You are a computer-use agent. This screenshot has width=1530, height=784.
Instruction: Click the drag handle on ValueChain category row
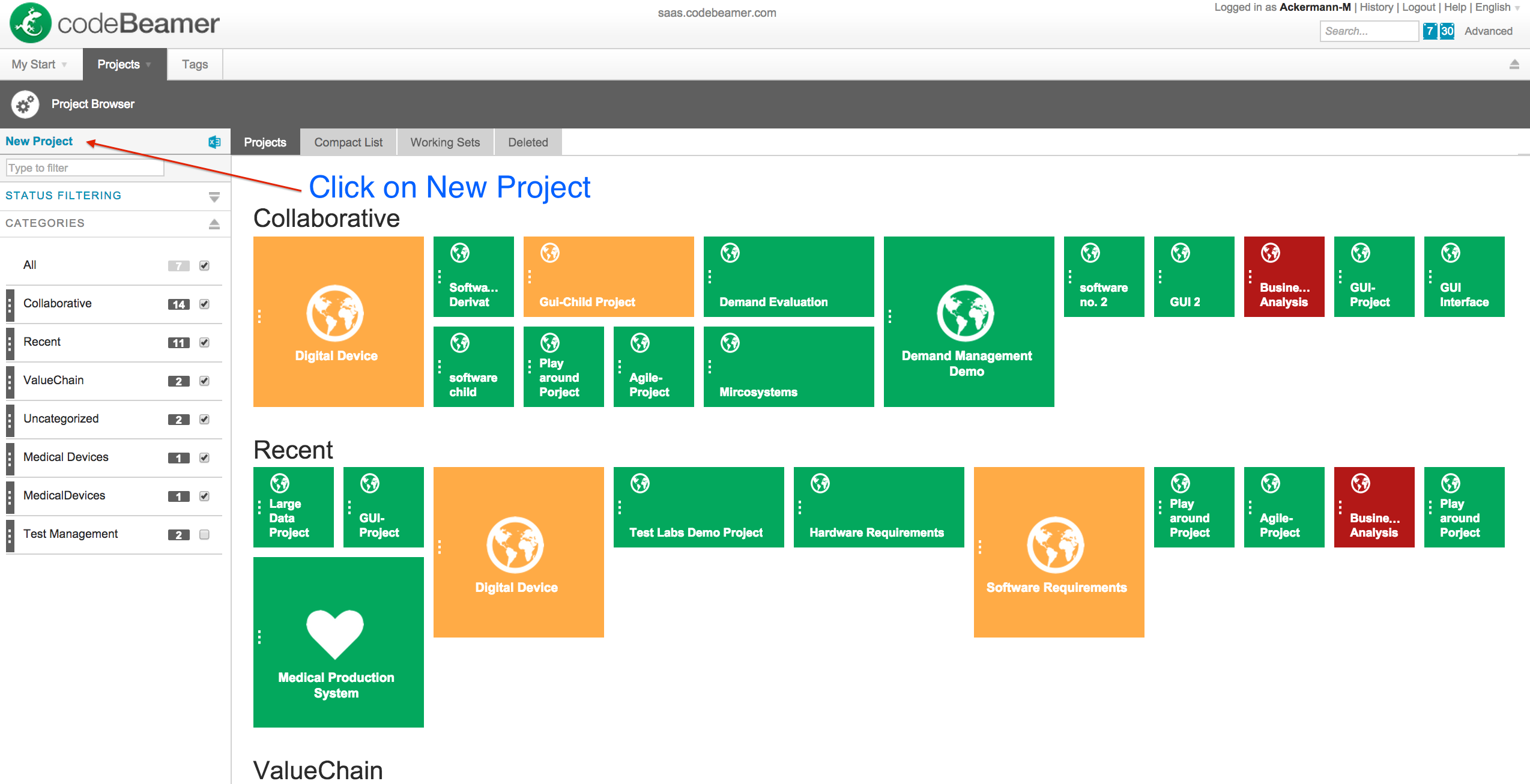pos(10,381)
